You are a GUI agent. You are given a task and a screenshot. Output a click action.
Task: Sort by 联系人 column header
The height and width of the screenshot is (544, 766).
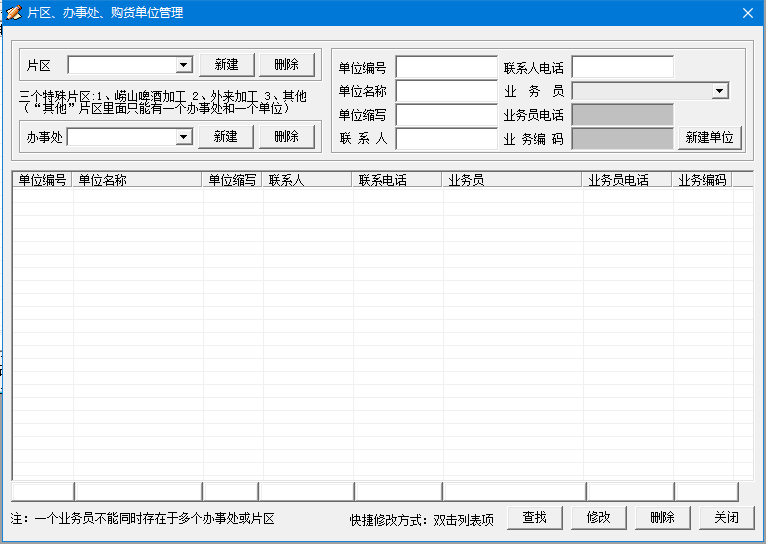click(307, 180)
